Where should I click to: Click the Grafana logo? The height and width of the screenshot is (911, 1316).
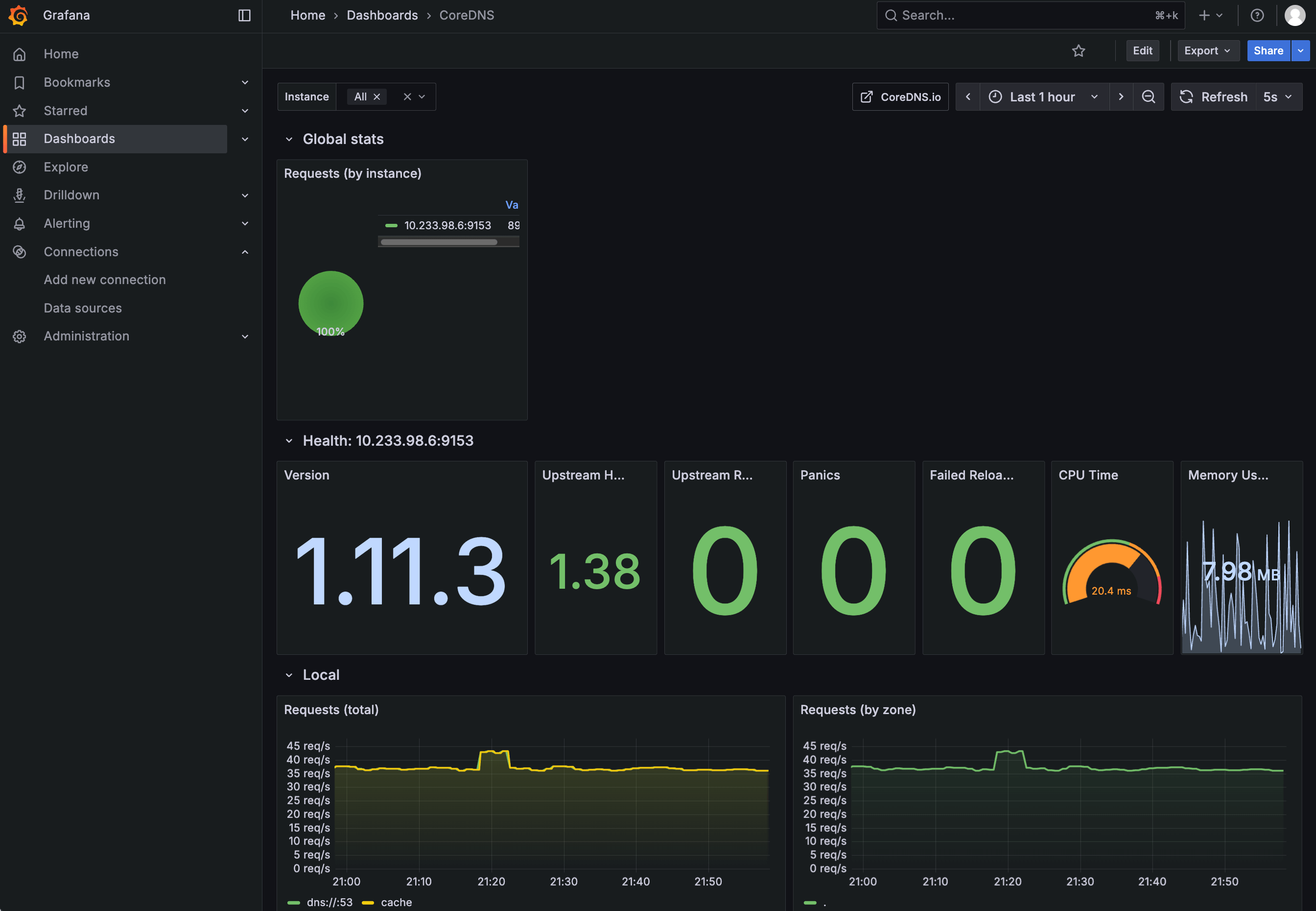point(18,15)
